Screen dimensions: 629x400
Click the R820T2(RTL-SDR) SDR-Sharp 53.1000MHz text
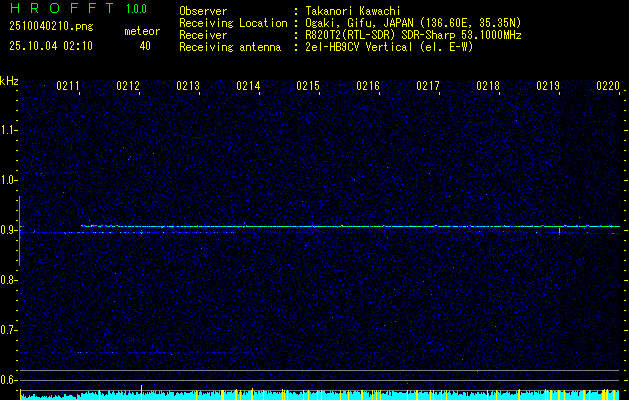[x=413, y=35]
